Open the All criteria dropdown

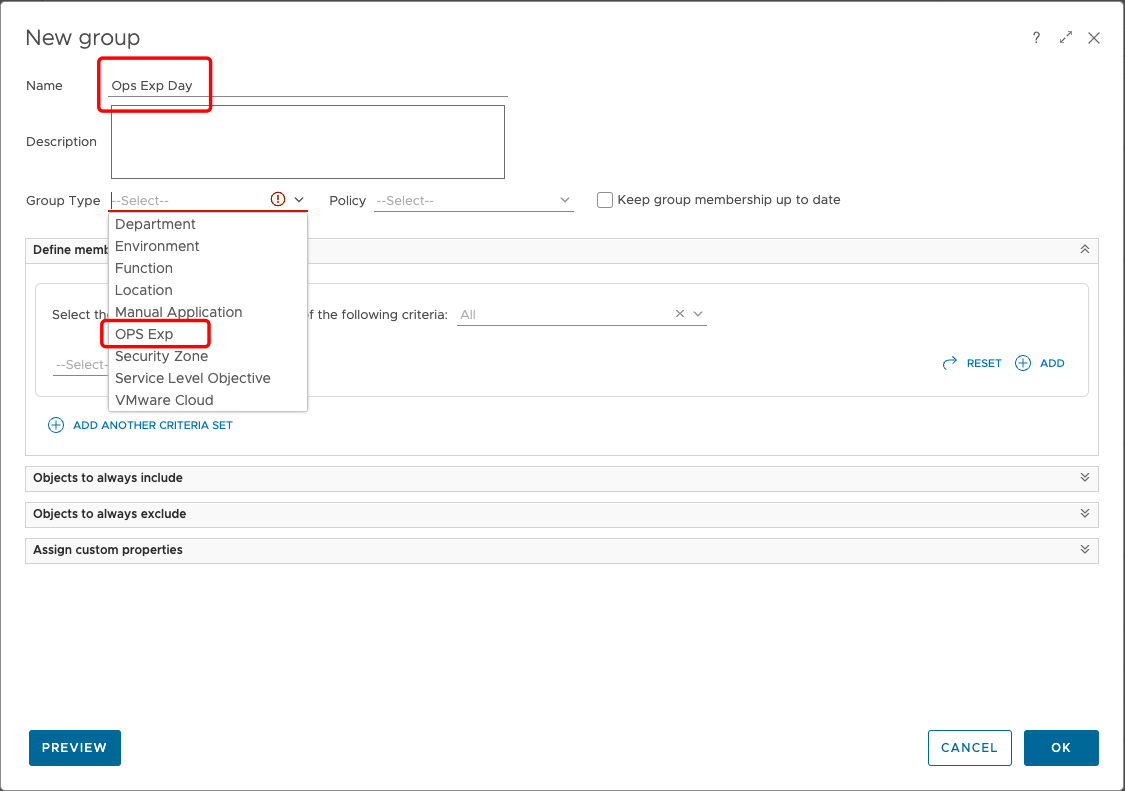[697, 313]
